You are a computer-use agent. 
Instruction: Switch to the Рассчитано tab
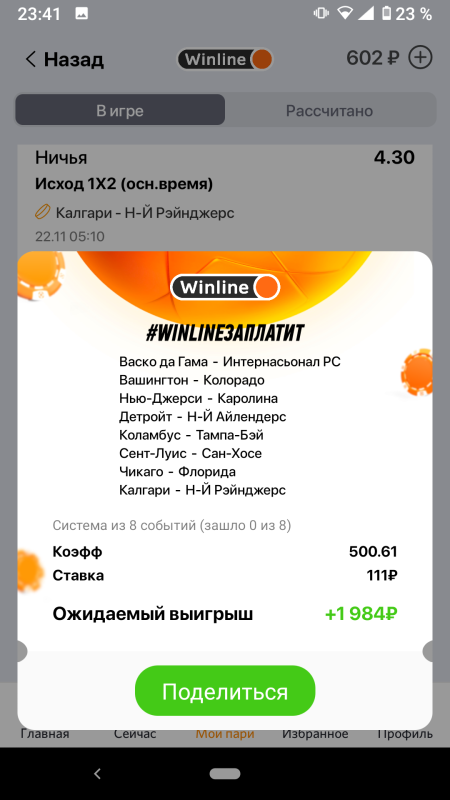click(x=330, y=110)
